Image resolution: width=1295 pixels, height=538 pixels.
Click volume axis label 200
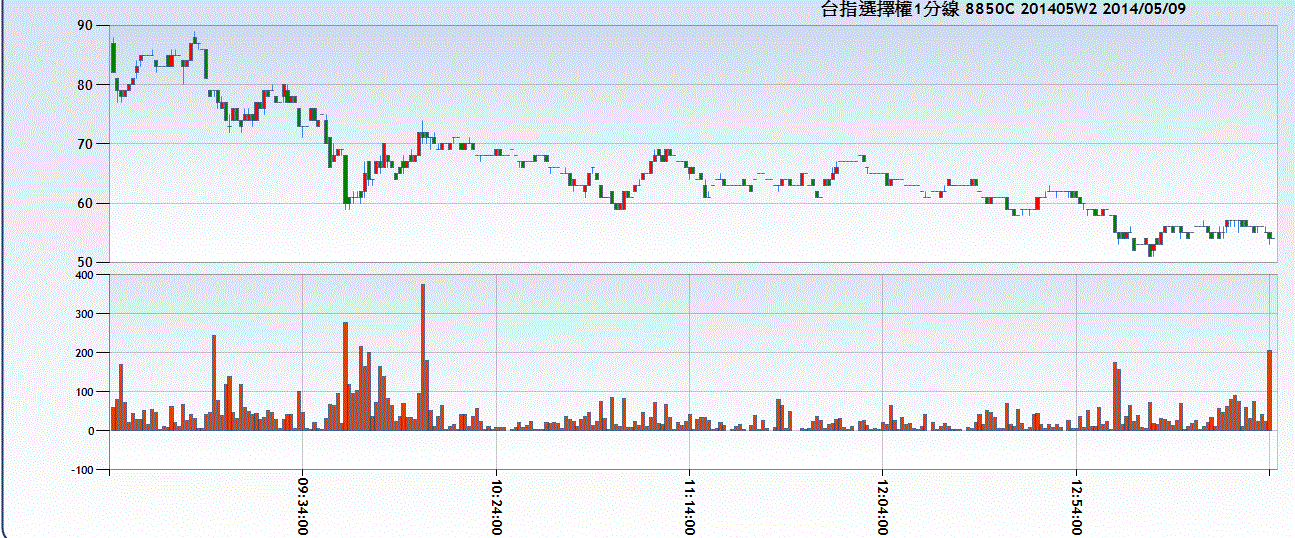click(84, 352)
